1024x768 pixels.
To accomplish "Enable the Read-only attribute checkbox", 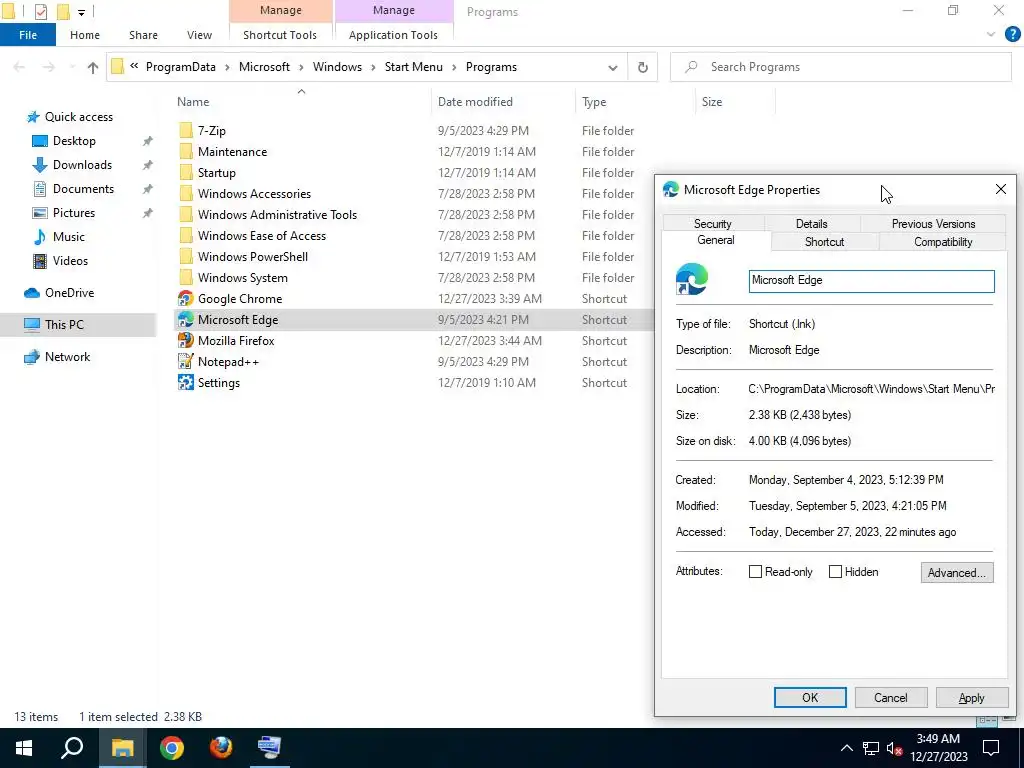I will click(x=756, y=571).
